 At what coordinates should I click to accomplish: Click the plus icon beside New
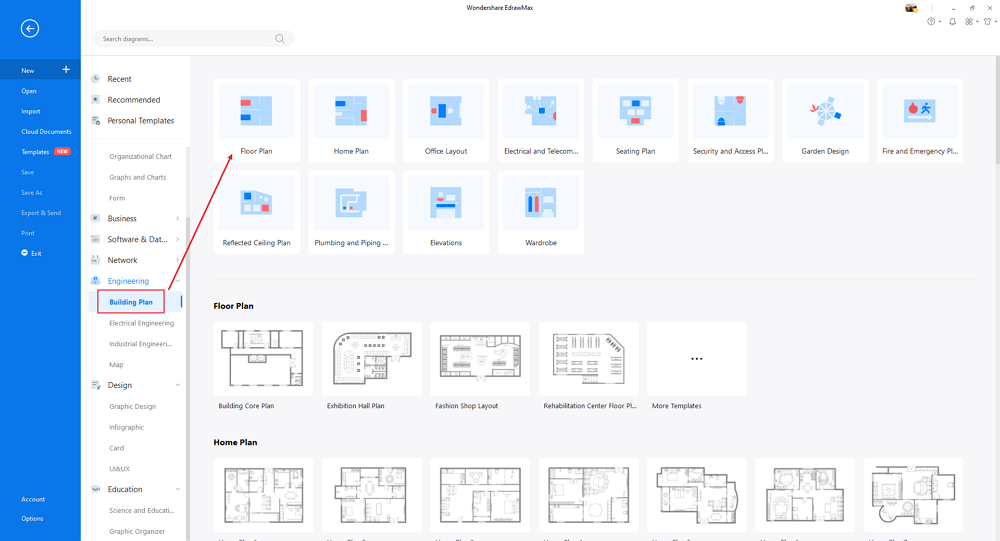pyautogui.click(x=66, y=70)
